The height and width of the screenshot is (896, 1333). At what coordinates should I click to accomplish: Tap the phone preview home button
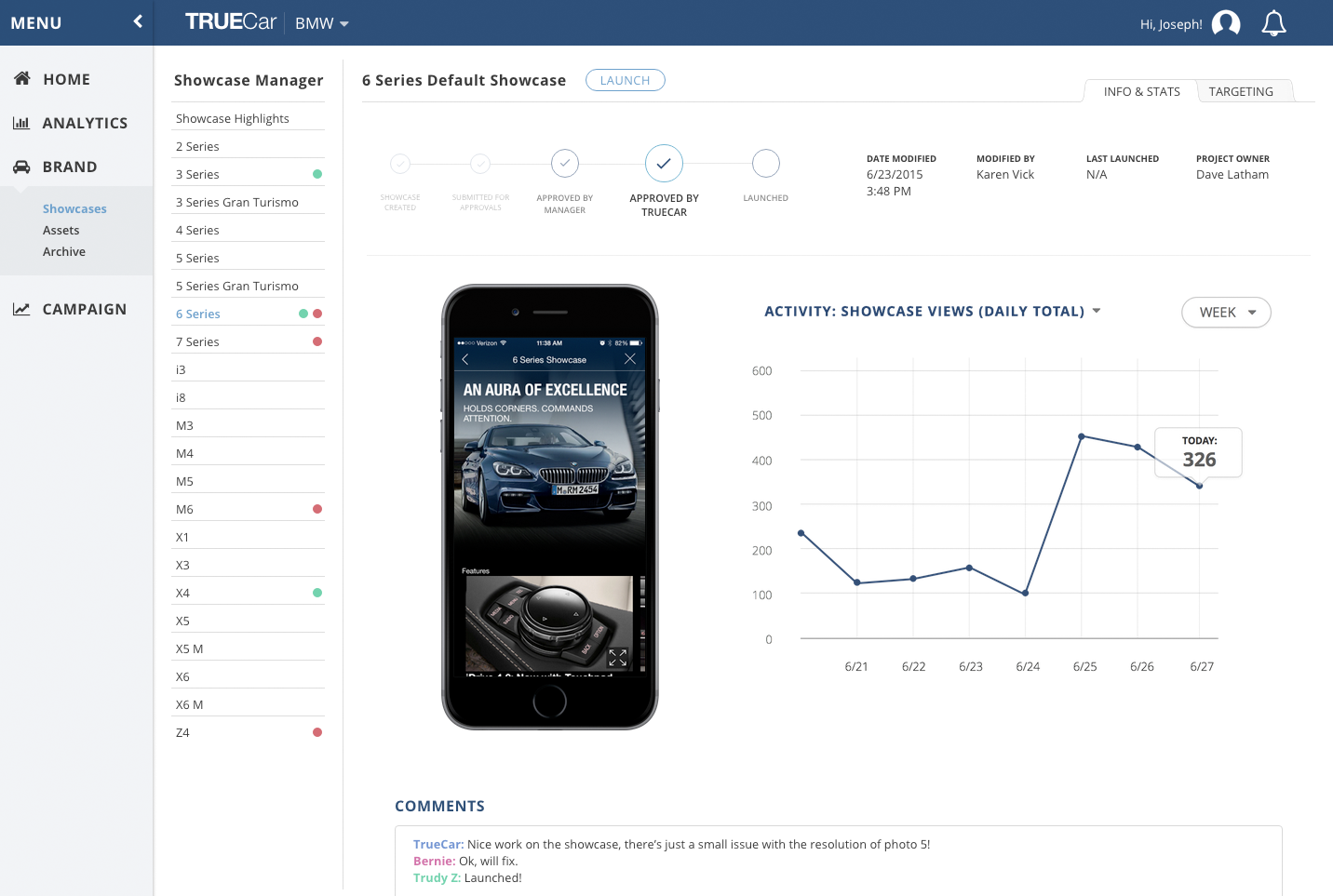coord(549,701)
